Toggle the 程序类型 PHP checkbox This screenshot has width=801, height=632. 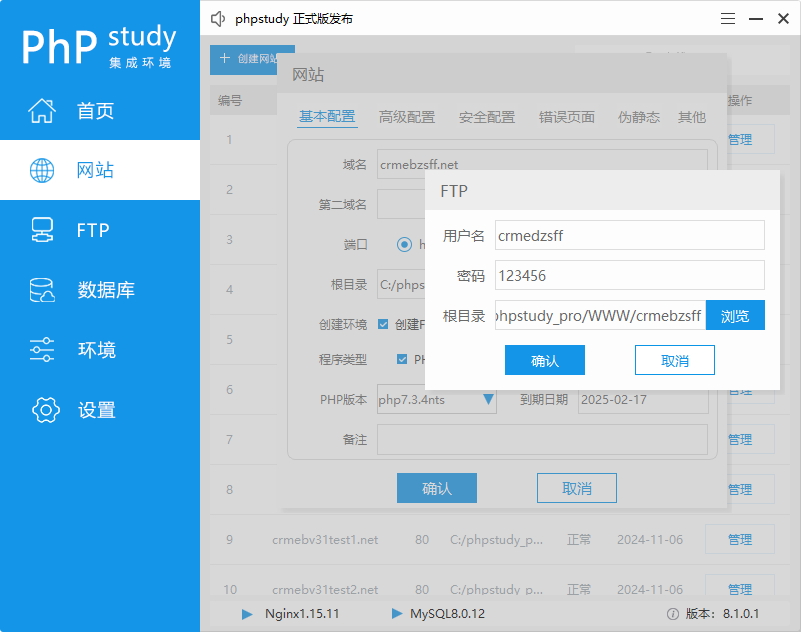click(x=402, y=359)
